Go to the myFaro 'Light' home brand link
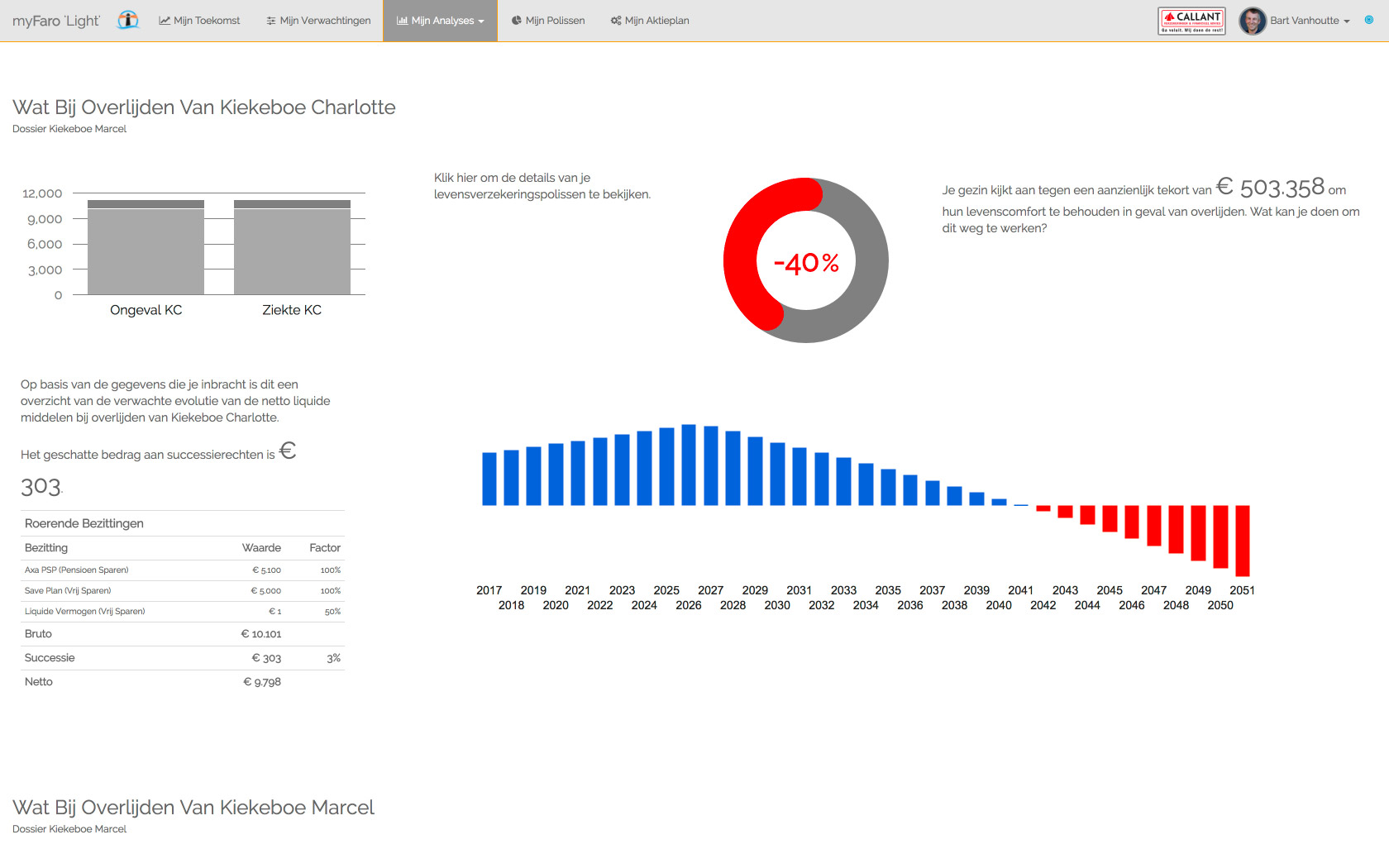This screenshot has height=868, width=1389. 56,21
